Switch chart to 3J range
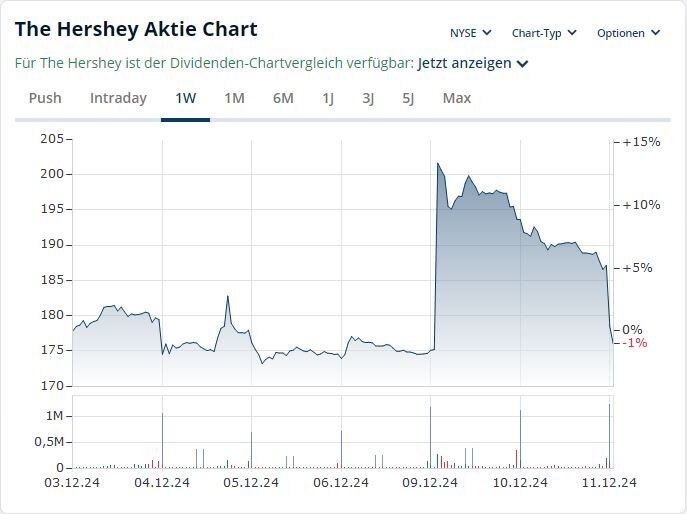The height and width of the screenshot is (514, 687). coord(368,98)
